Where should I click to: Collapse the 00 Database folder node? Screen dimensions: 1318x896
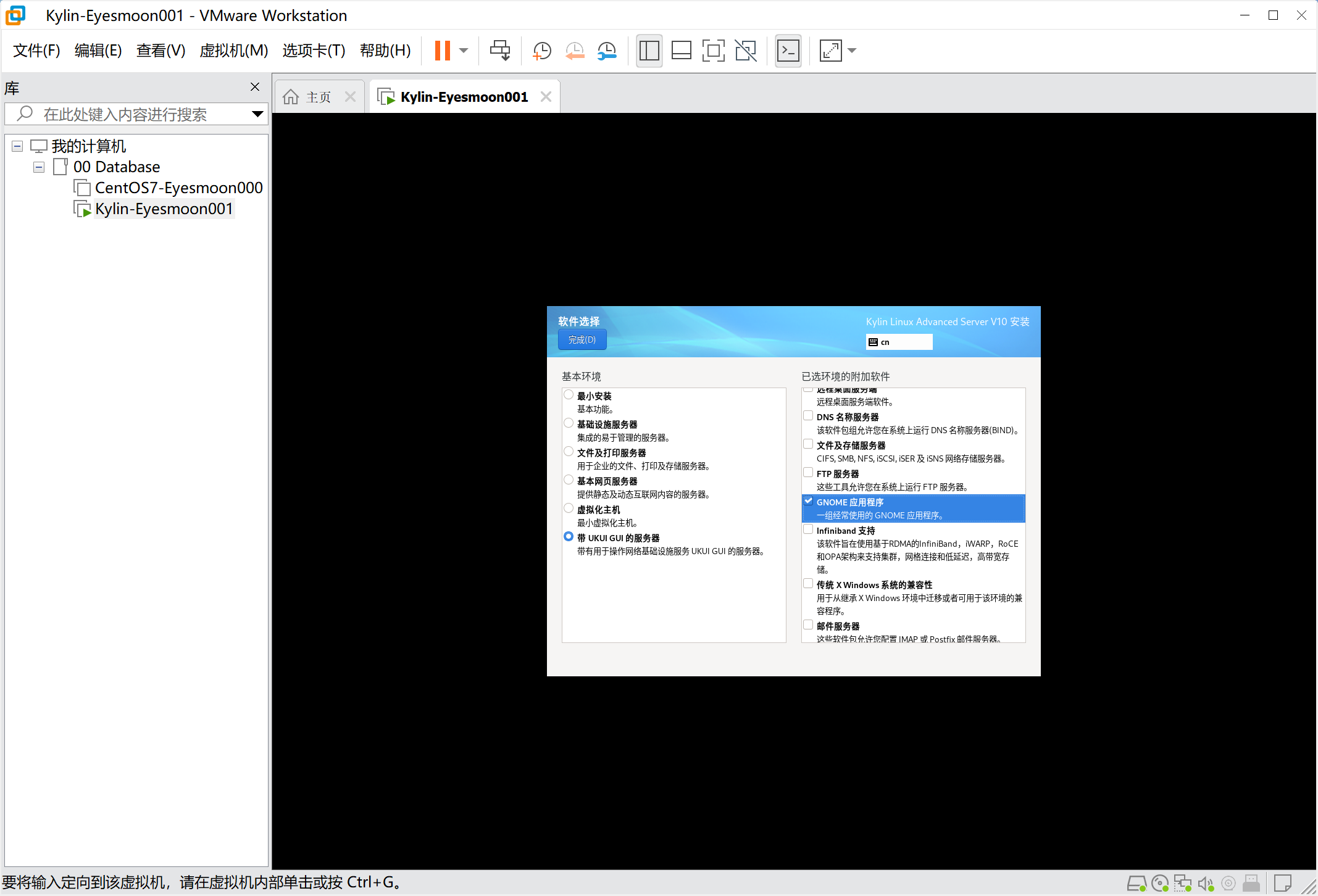(39, 167)
